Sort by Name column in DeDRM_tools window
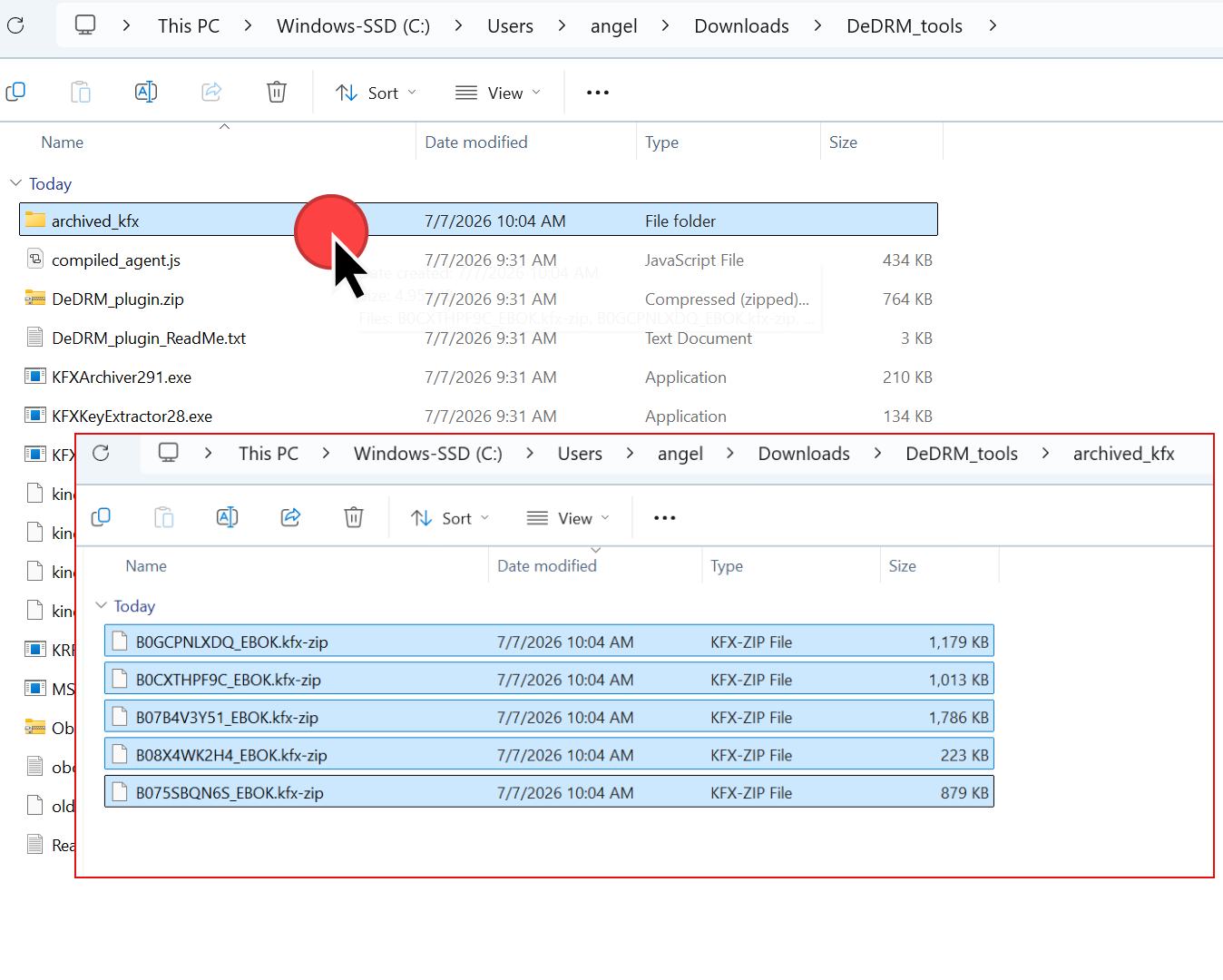The height and width of the screenshot is (980, 1223). click(x=63, y=142)
